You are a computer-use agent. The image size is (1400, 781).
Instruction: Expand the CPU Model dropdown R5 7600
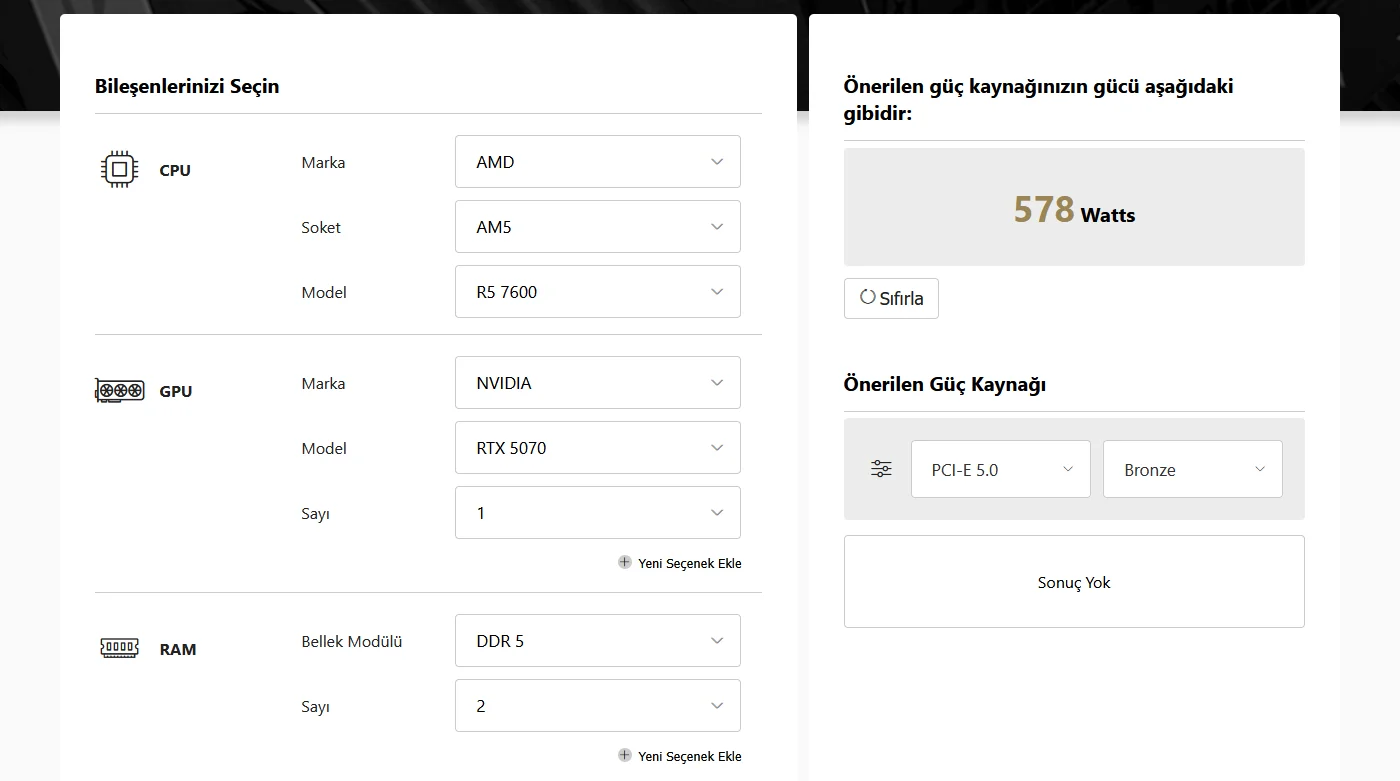(x=597, y=292)
